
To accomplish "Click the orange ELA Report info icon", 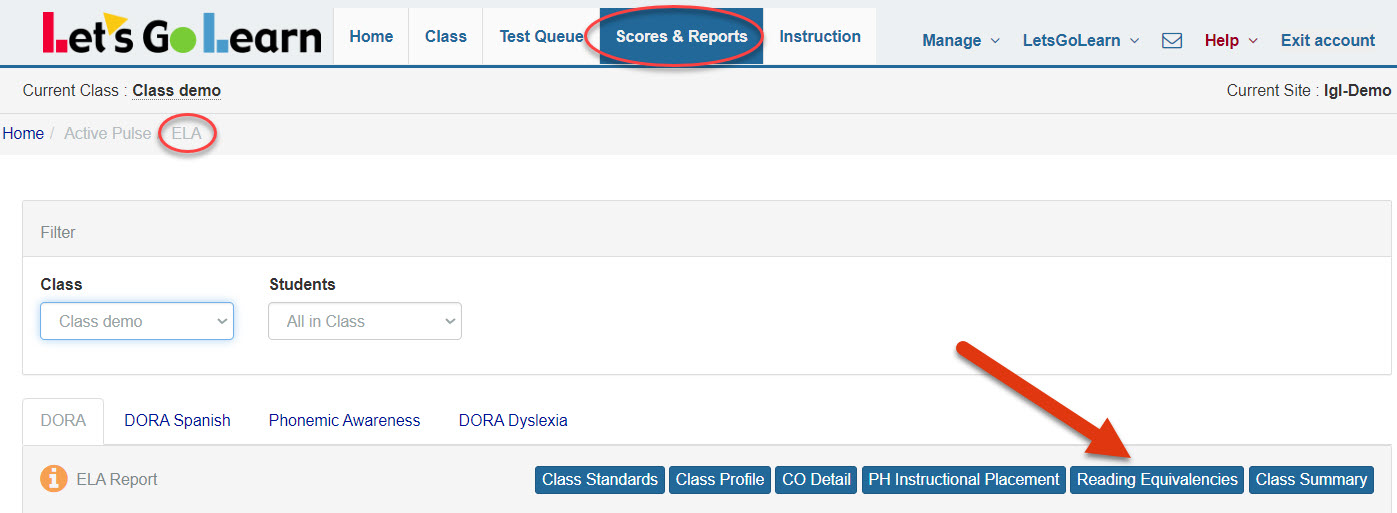I will coord(54,479).
